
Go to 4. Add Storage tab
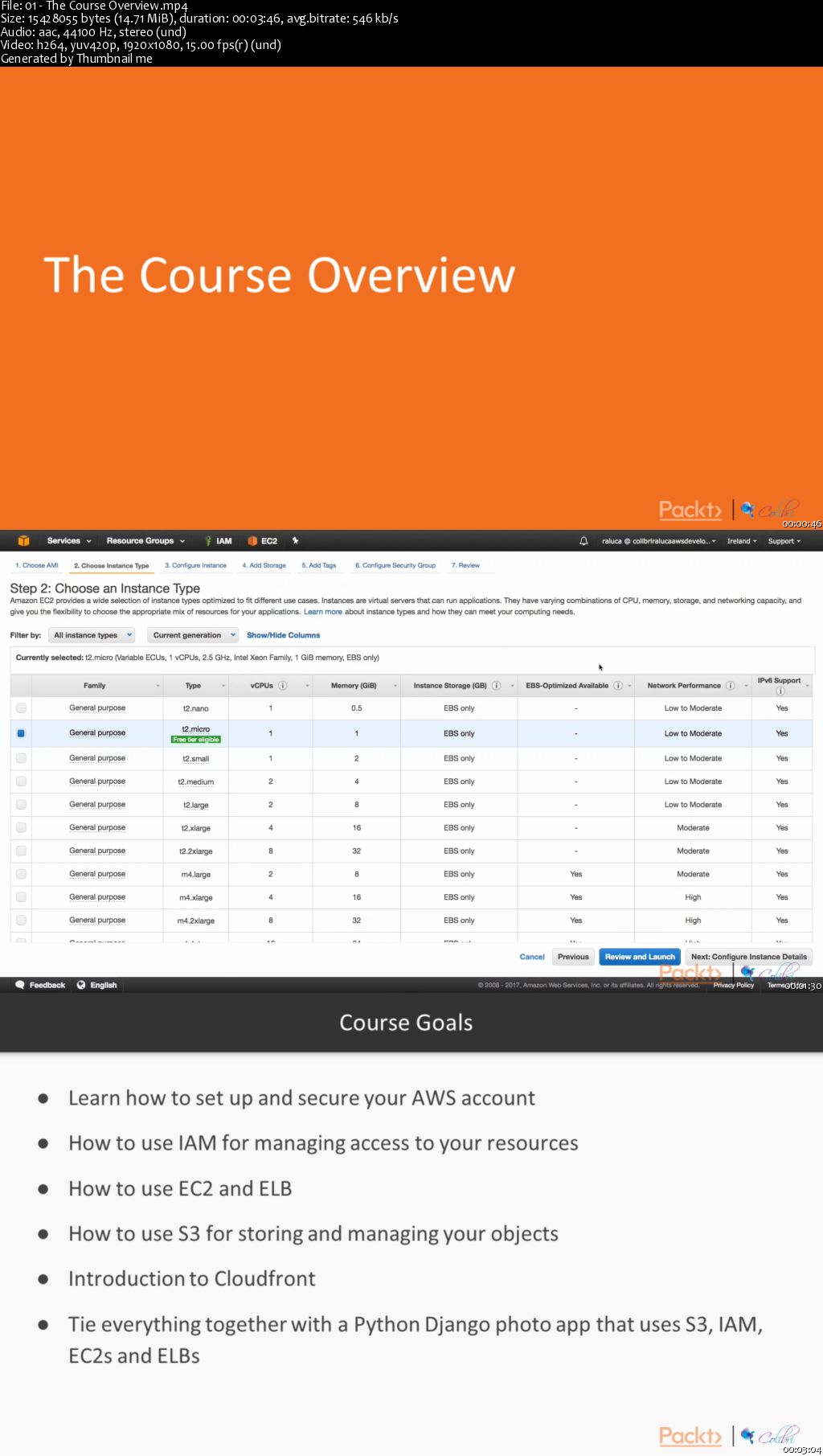(264, 565)
